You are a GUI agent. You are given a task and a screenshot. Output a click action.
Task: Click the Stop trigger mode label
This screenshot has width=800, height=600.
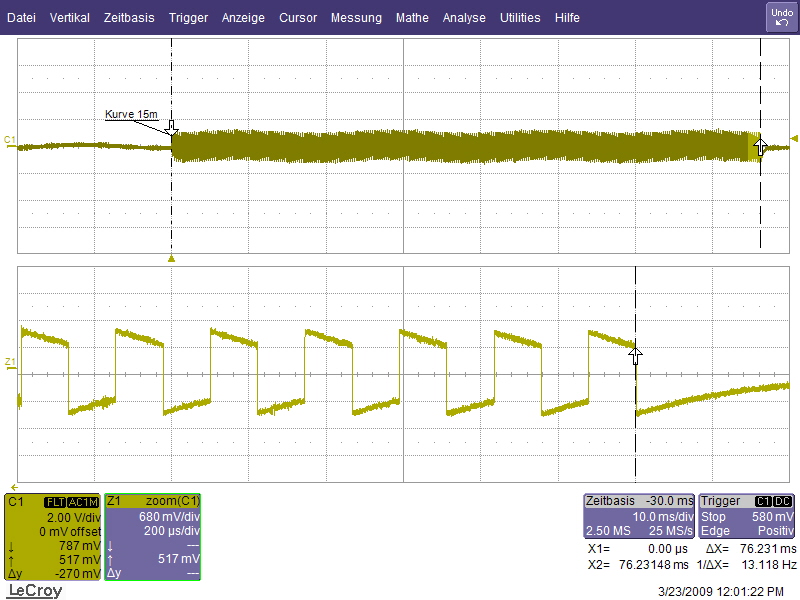(x=713, y=516)
